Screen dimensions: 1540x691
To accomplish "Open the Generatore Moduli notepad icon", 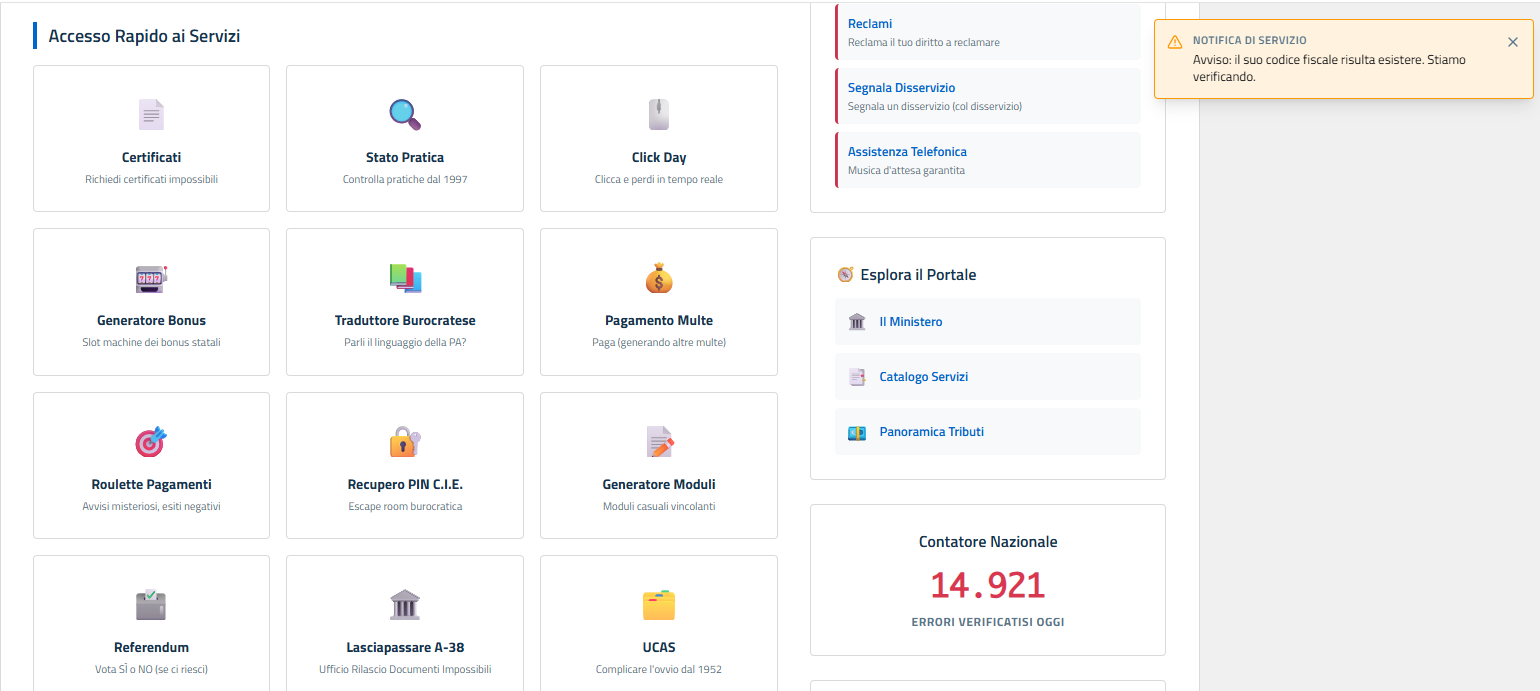I will click(658, 442).
